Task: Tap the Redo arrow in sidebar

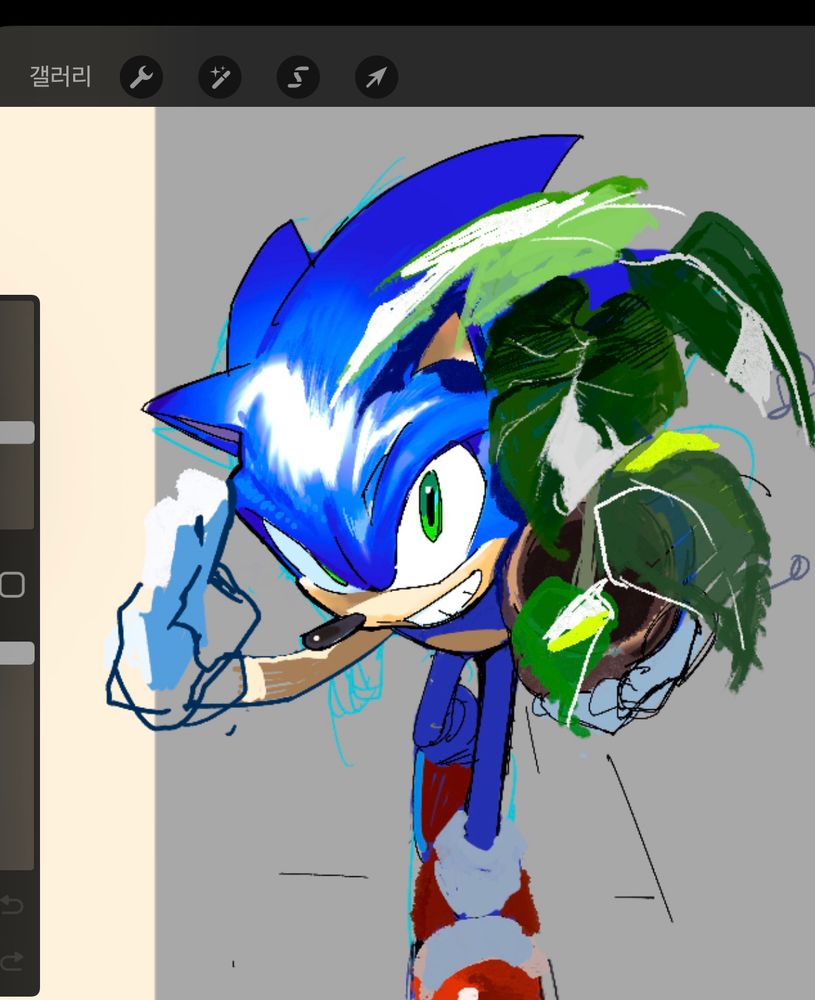Action: point(12,961)
